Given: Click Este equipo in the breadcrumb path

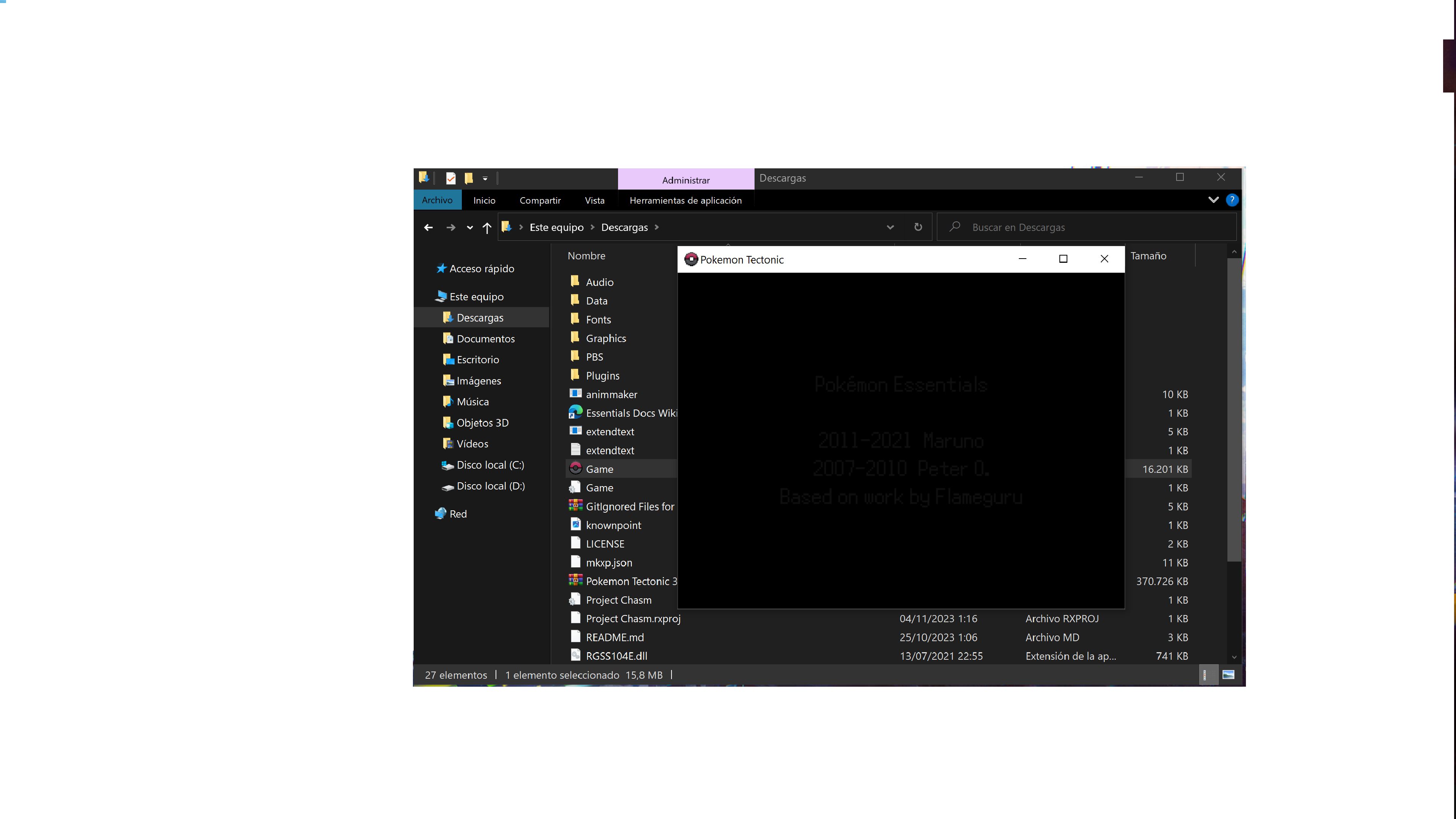Looking at the screenshot, I should pos(556,227).
